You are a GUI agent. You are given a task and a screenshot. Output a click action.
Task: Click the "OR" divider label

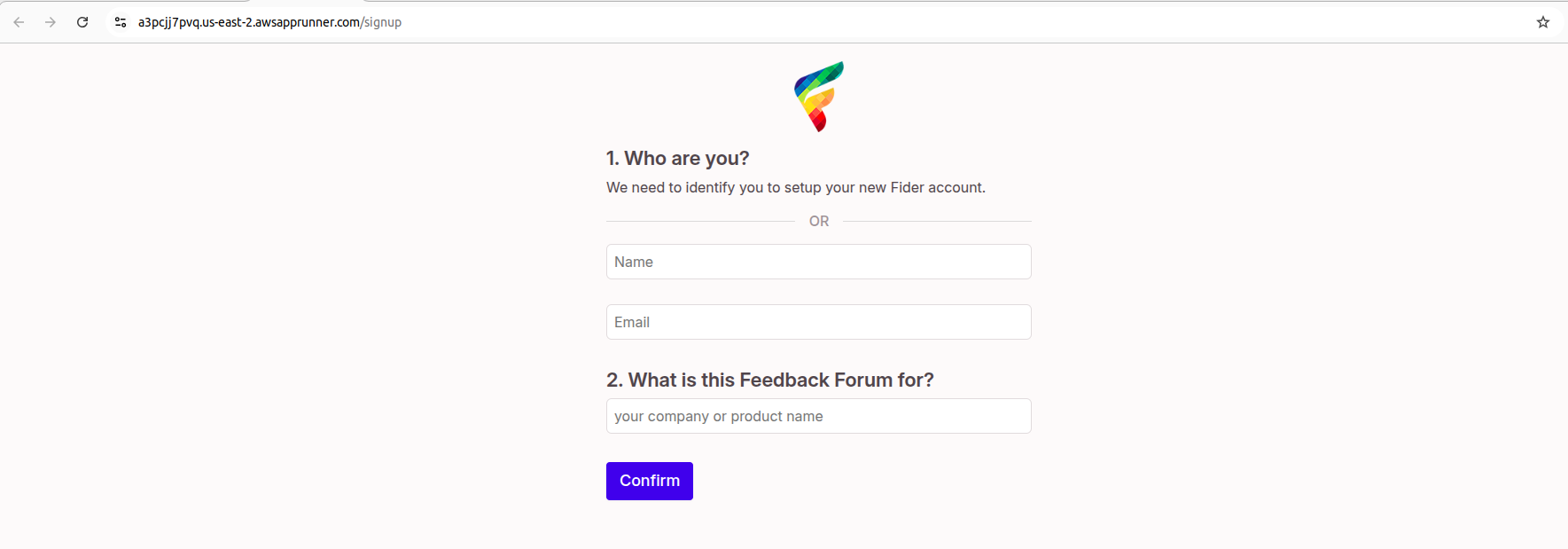[819, 221]
